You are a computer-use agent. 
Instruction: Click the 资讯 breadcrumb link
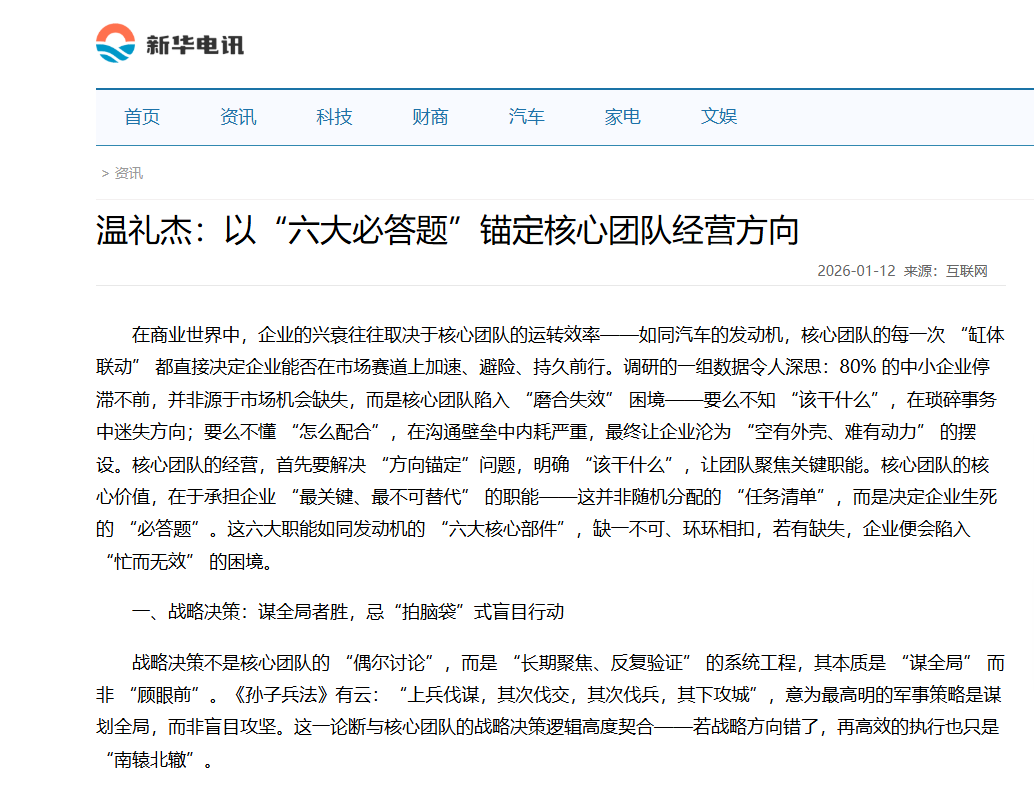coord(128,172)
